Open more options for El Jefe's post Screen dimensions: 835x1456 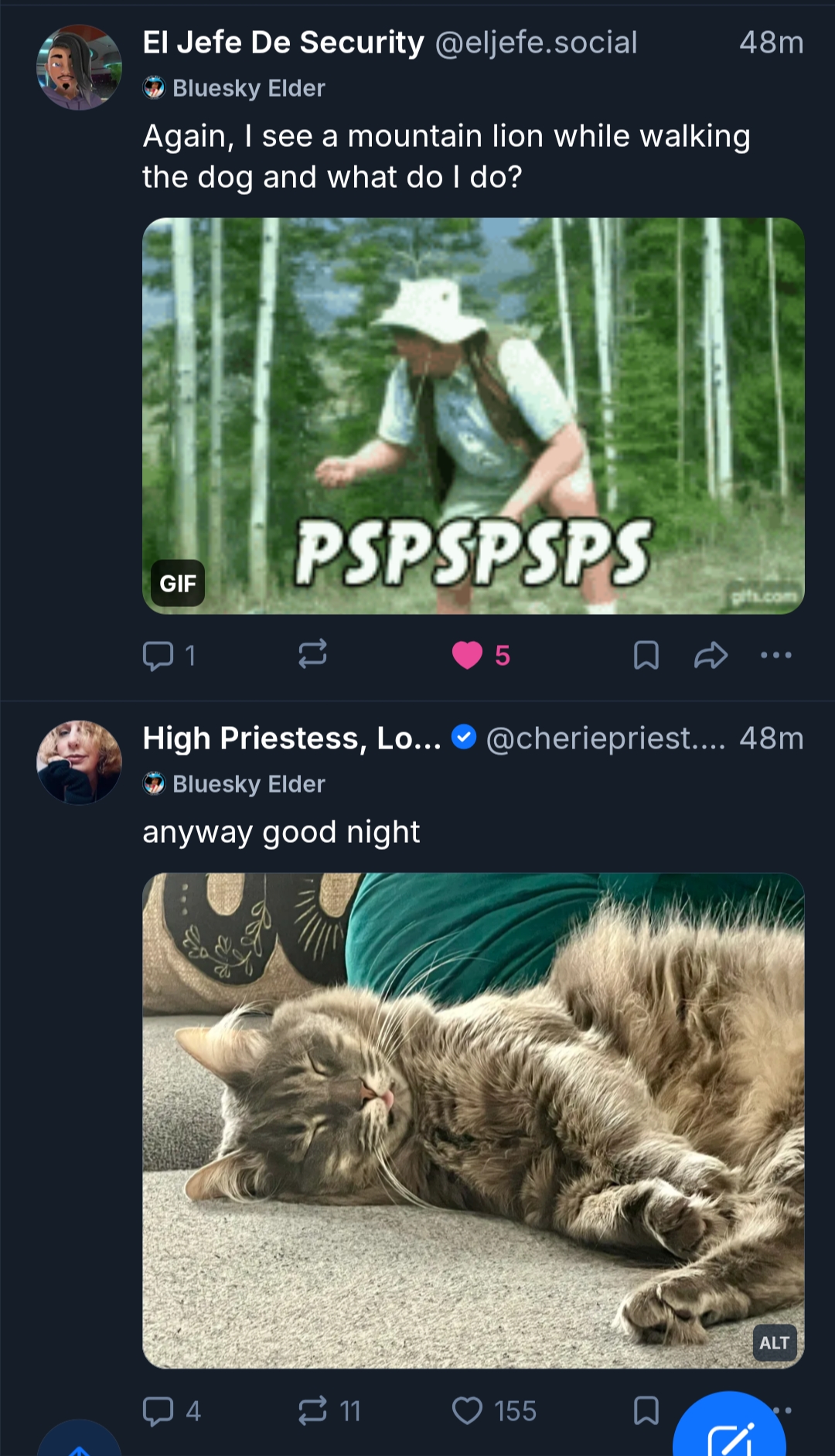[775, 655]
